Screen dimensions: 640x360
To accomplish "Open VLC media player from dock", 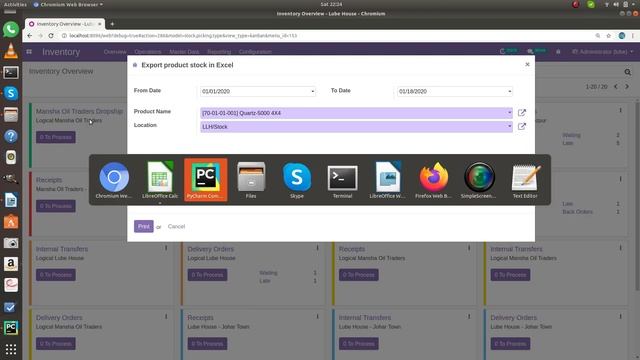I will click(11, 51).
